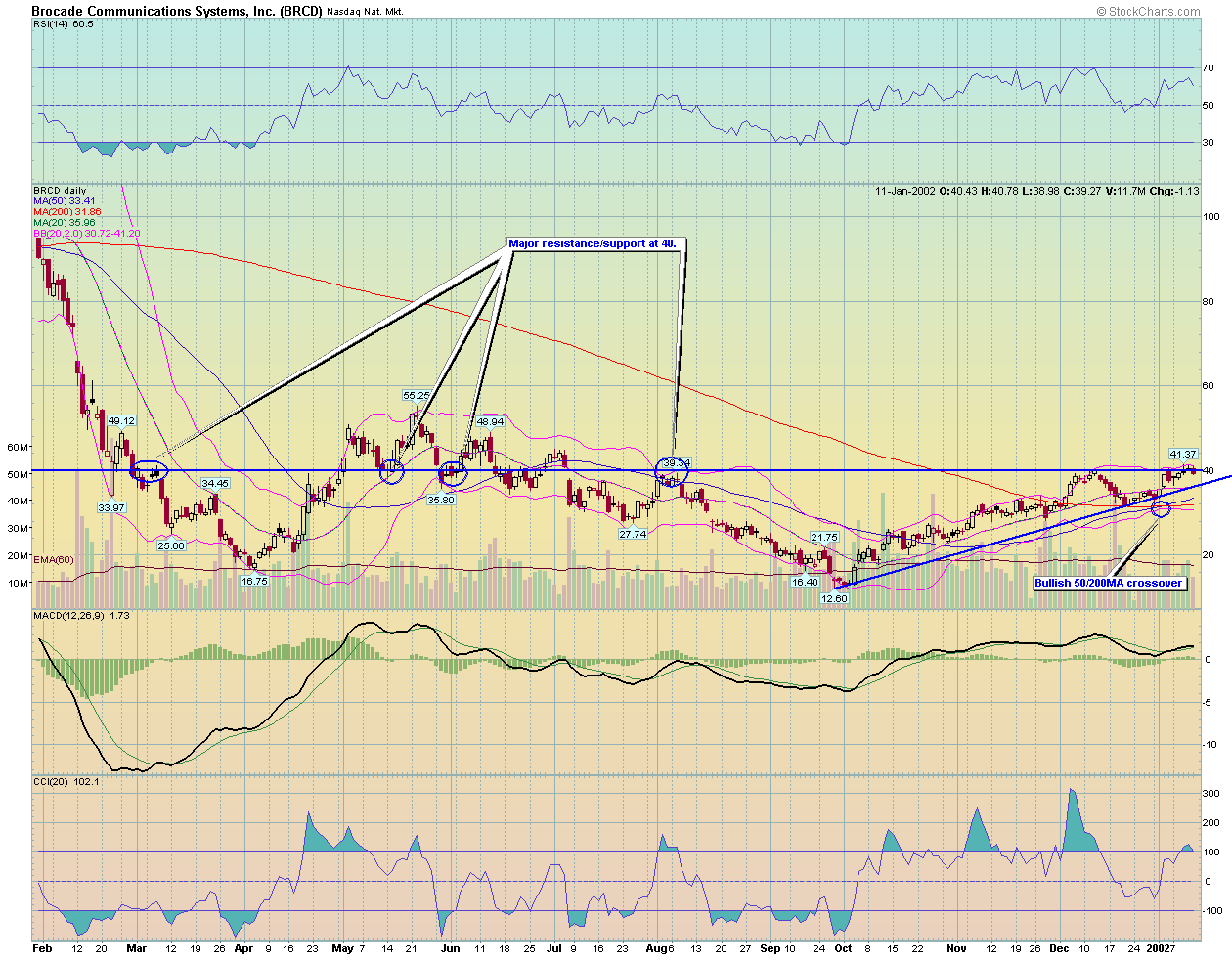The height and width of the screenshot is (960, 1232).
Task: Click the 10M volume axis label
Action: [x=20, y=583]
